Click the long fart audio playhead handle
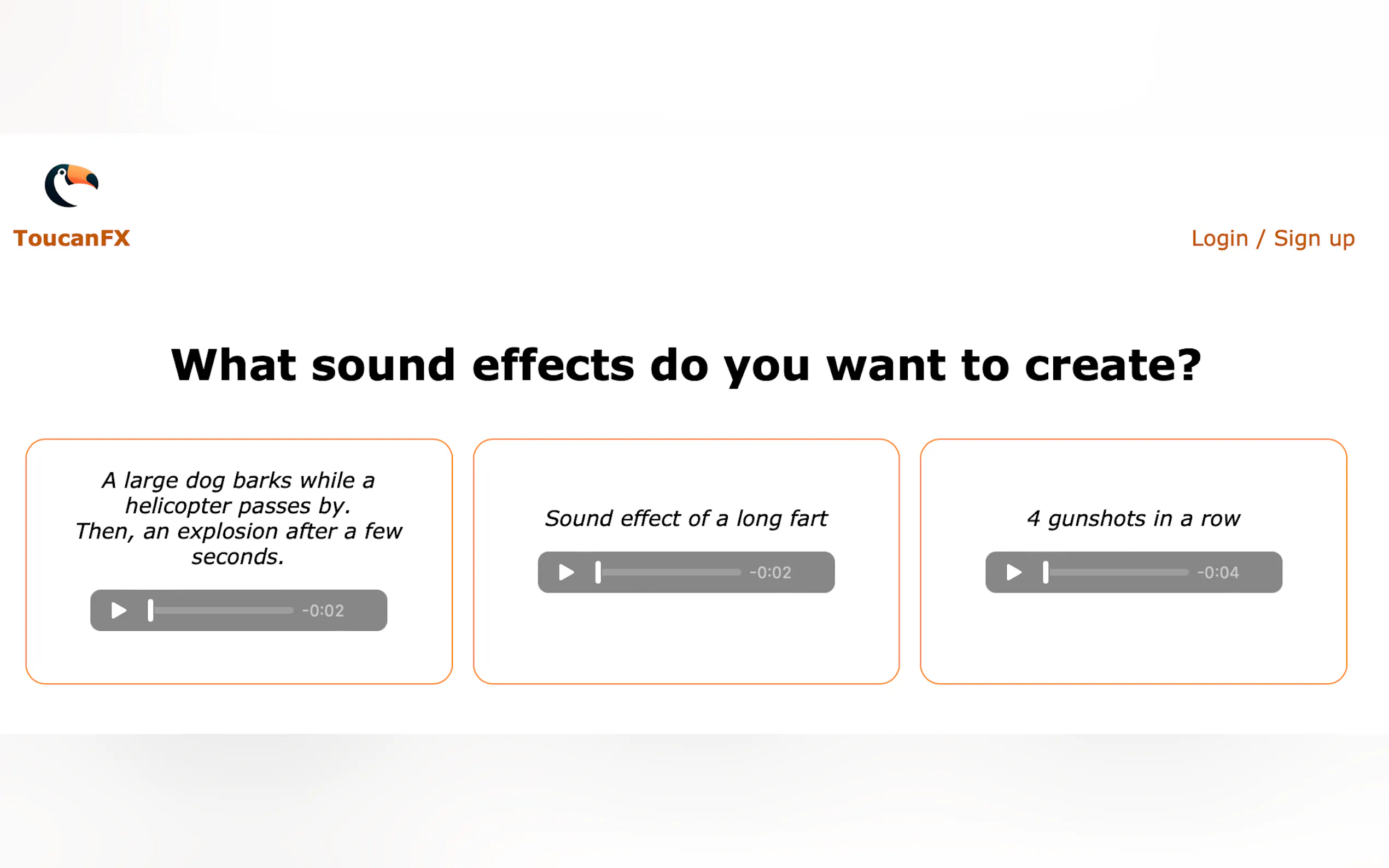Viewport: 1389px width, 868px height. [598, 572]
